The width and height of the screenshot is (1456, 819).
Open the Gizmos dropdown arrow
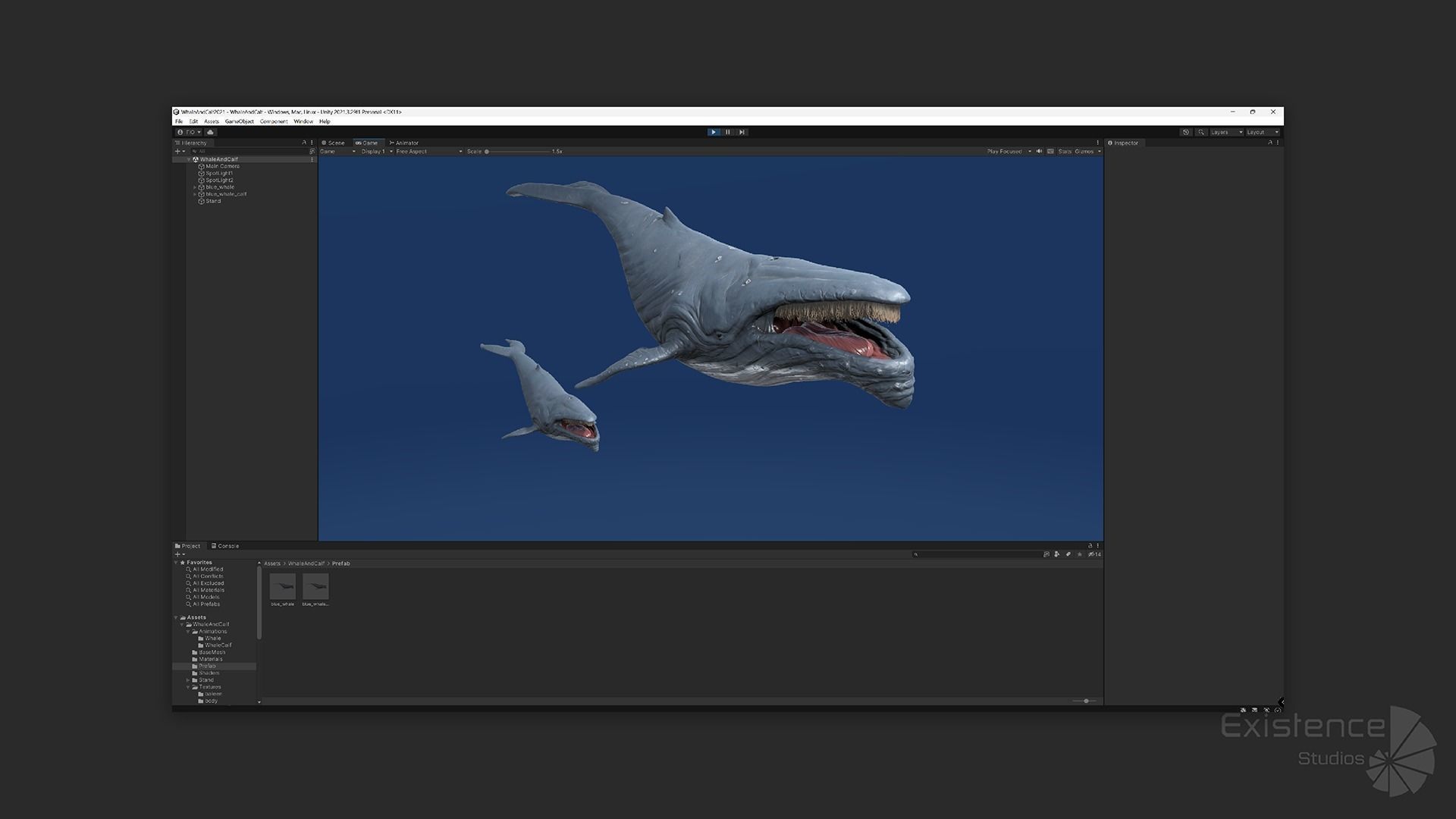(1099, 152)
